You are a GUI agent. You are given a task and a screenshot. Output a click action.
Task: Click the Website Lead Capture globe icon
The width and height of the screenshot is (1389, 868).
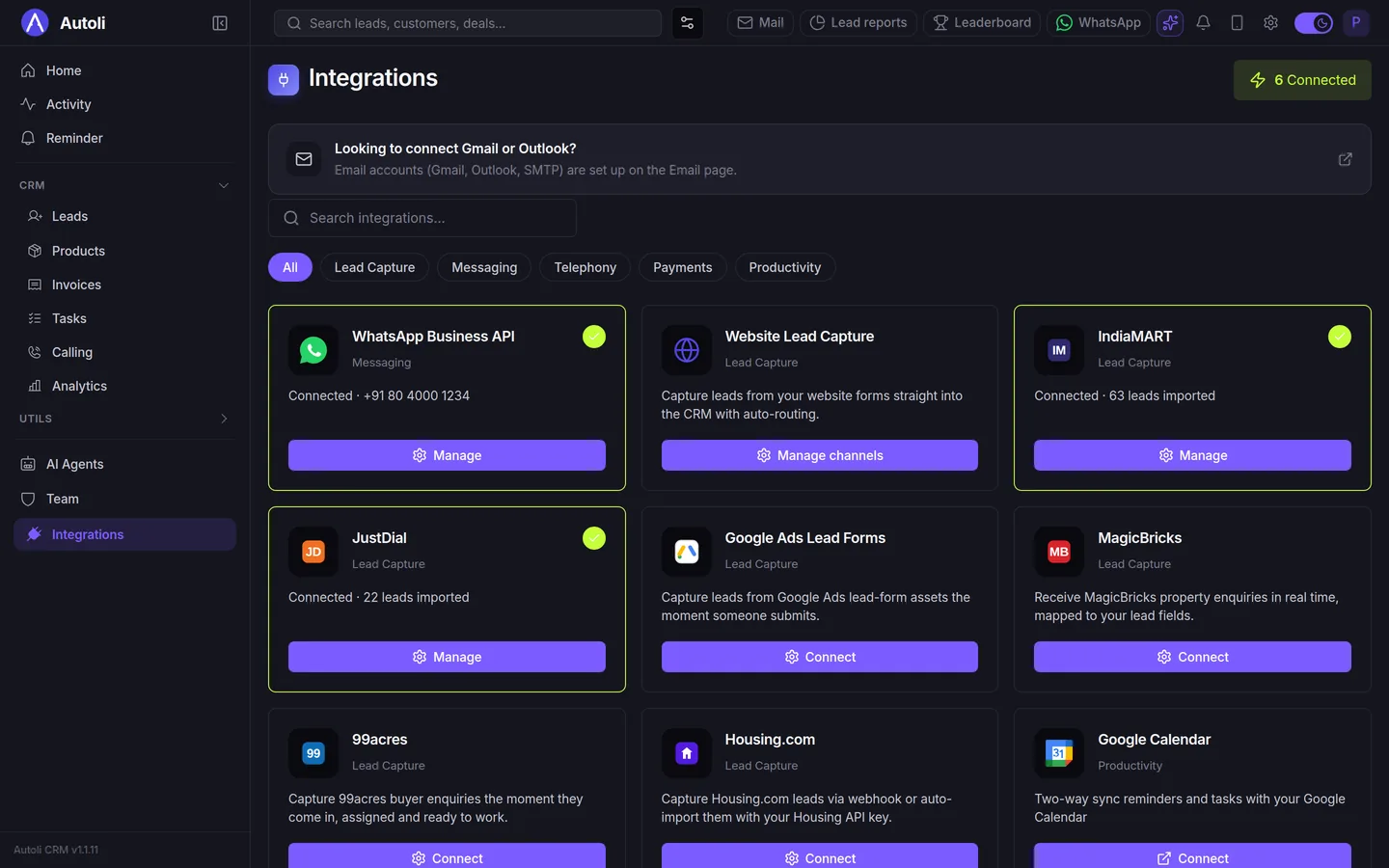(x=687, y=350)
